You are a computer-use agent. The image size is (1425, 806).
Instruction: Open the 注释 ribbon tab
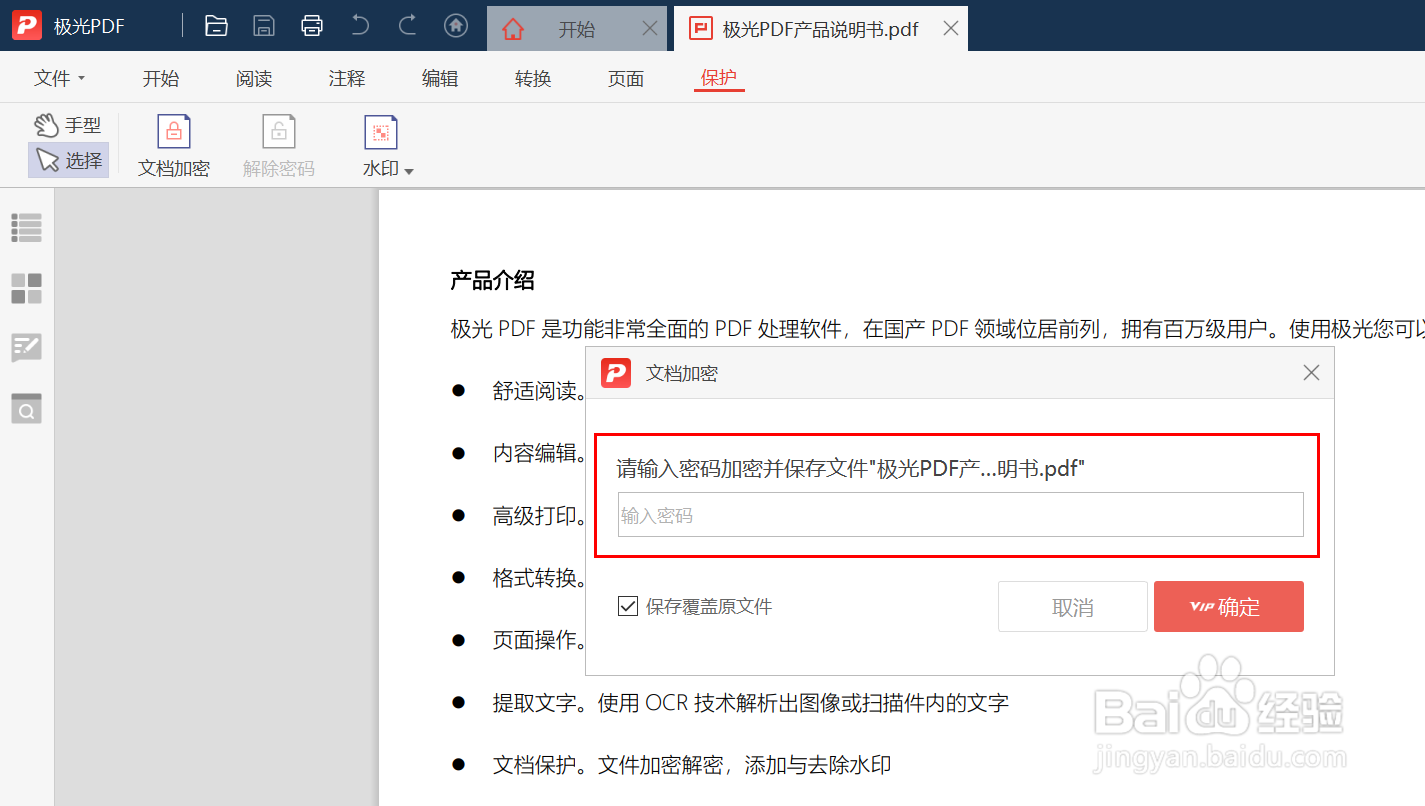347,78
